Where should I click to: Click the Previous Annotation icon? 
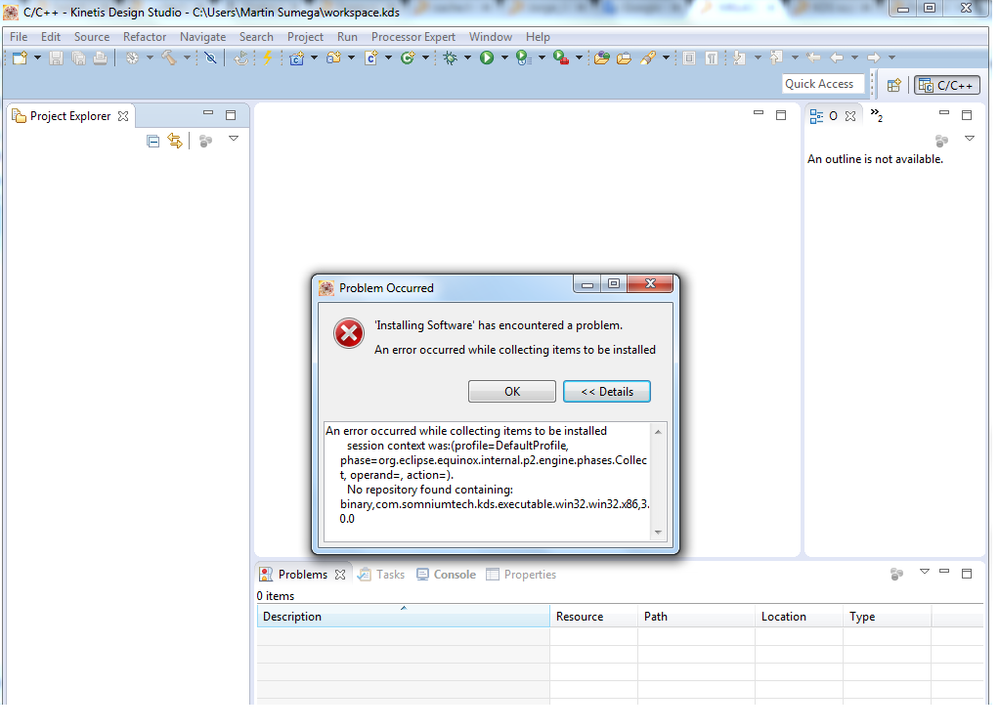776,58
